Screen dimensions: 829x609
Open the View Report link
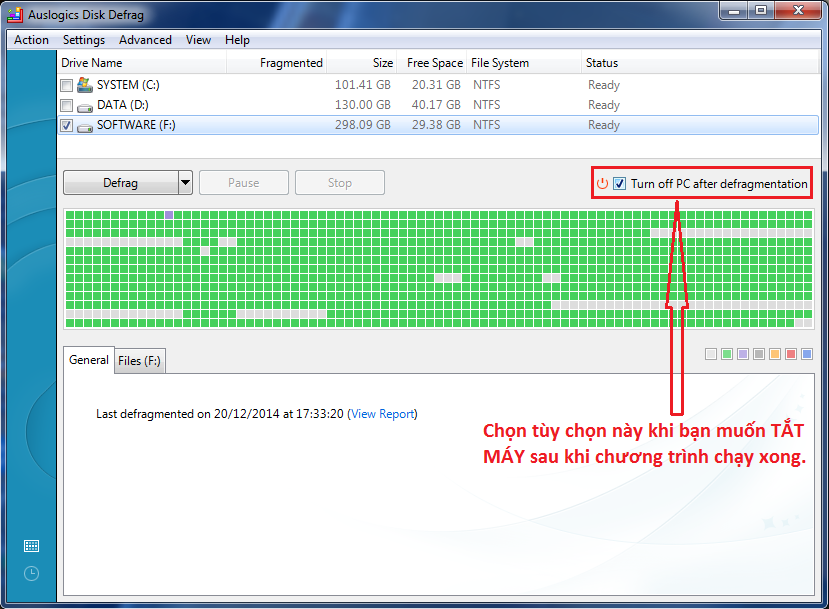point(382,414)
